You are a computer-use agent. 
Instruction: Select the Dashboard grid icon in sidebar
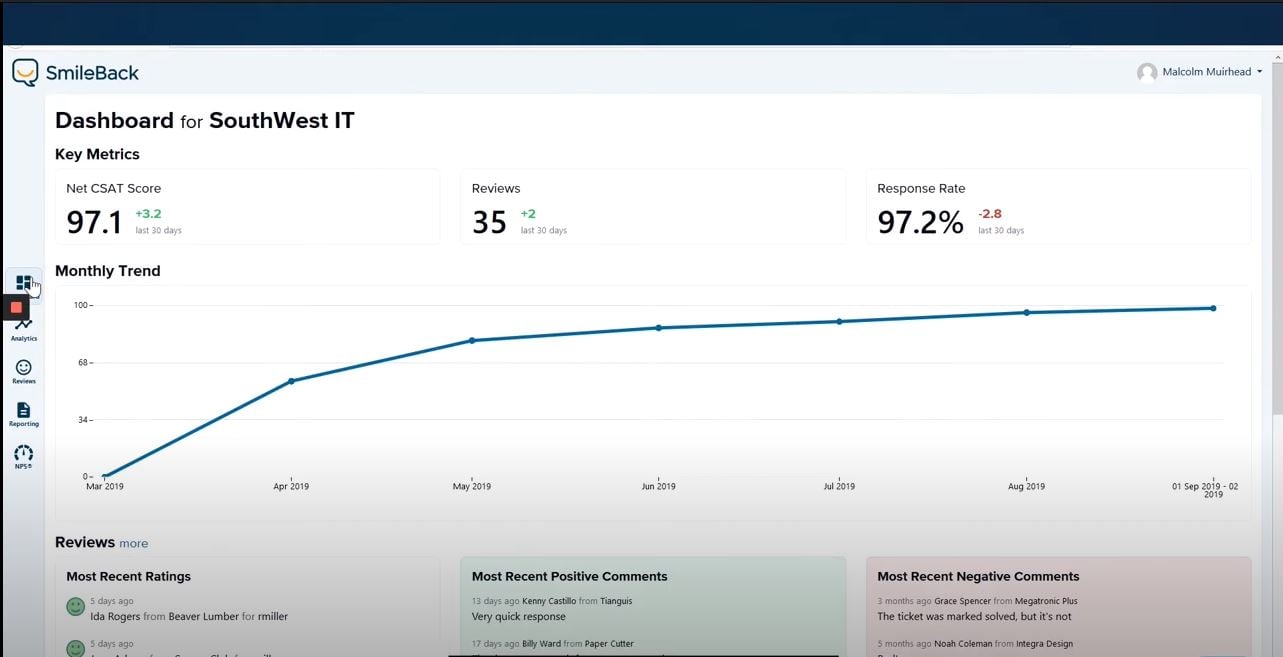pos(24,283)
